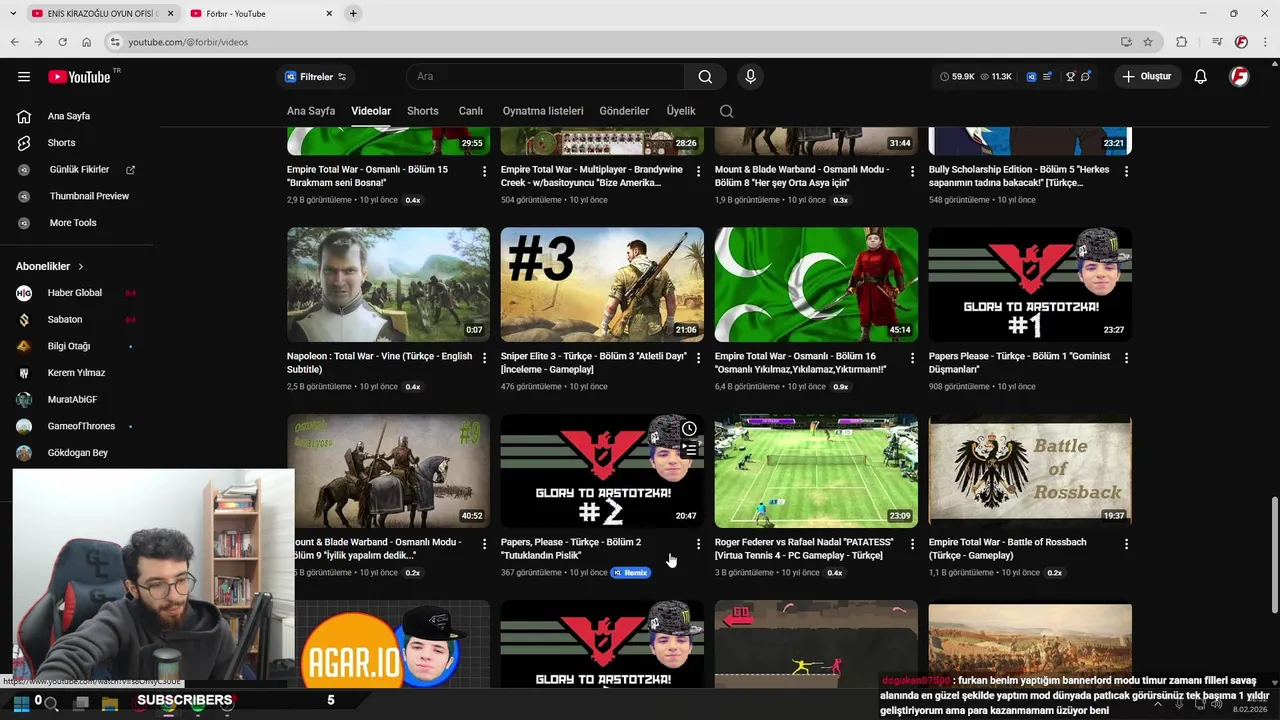
Task: Click Watch Later clock on Papers Please Bölüm 2
Action: (x=689, y=429)
